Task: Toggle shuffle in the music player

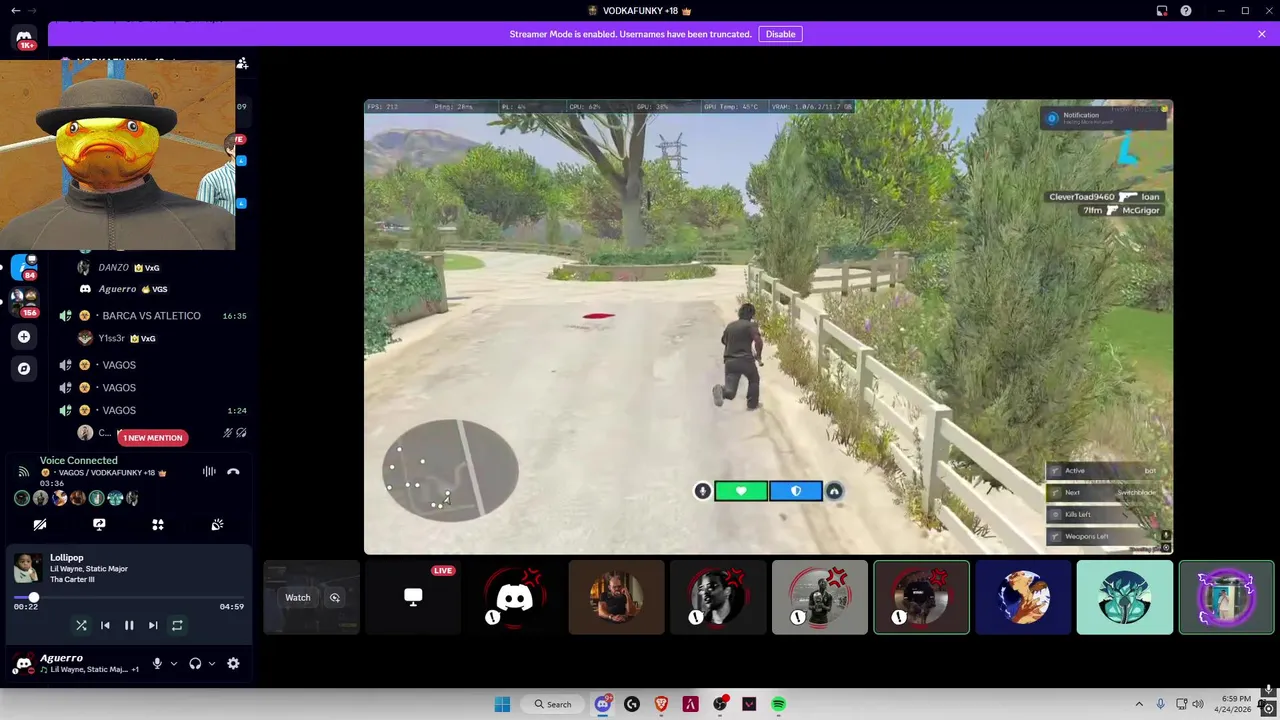Action: (x=81, y=626)
